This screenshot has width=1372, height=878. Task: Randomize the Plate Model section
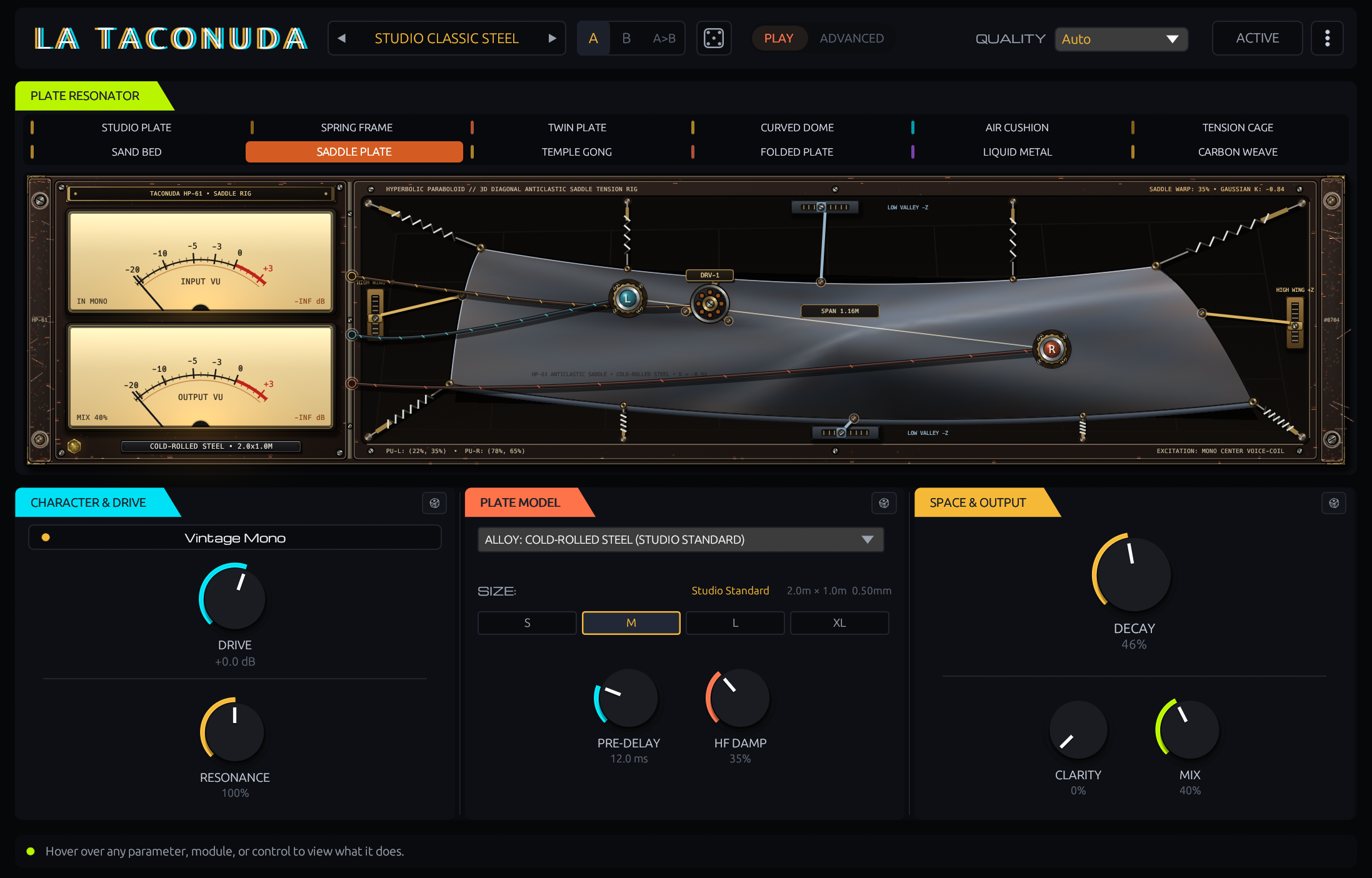(884, 503)
